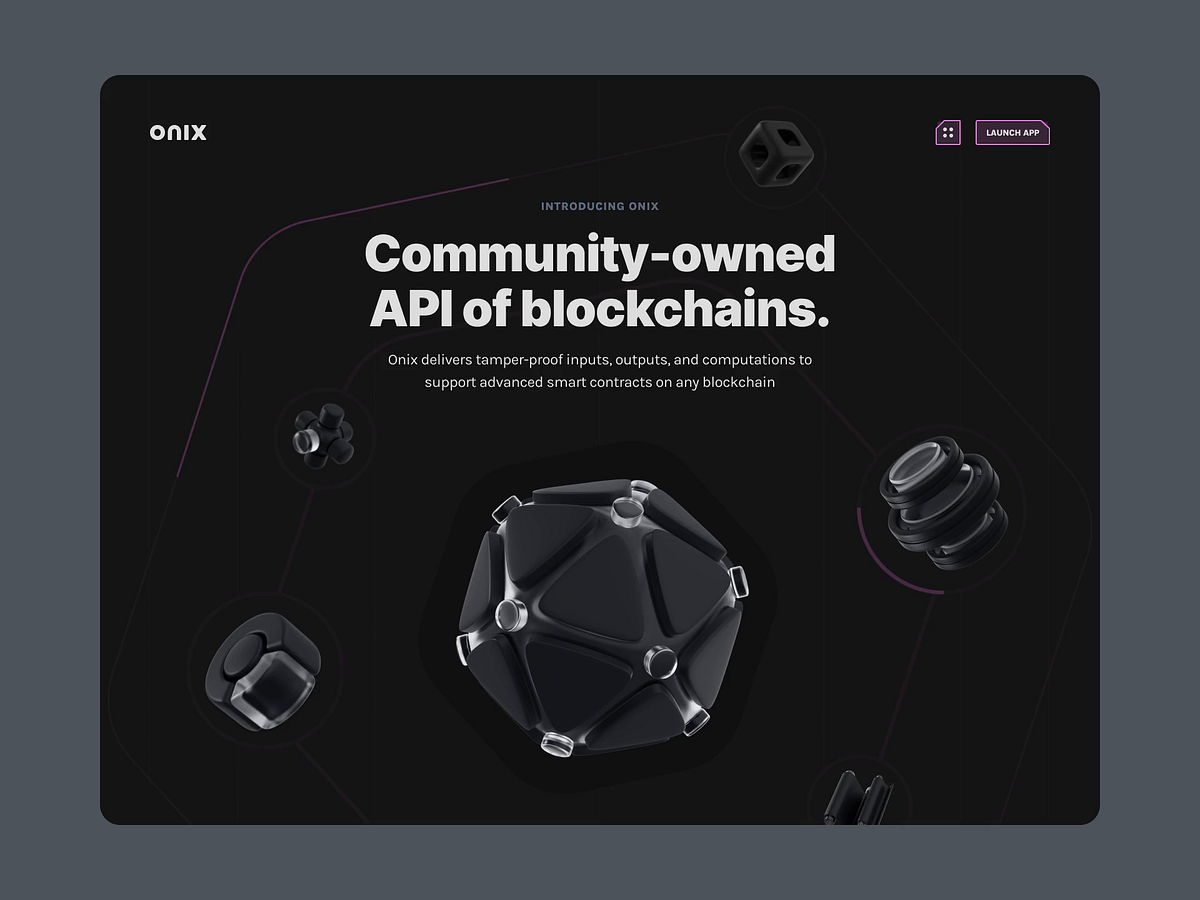
Task: Select the rounded glass cube on the left
Action: [x=262, y=672]
